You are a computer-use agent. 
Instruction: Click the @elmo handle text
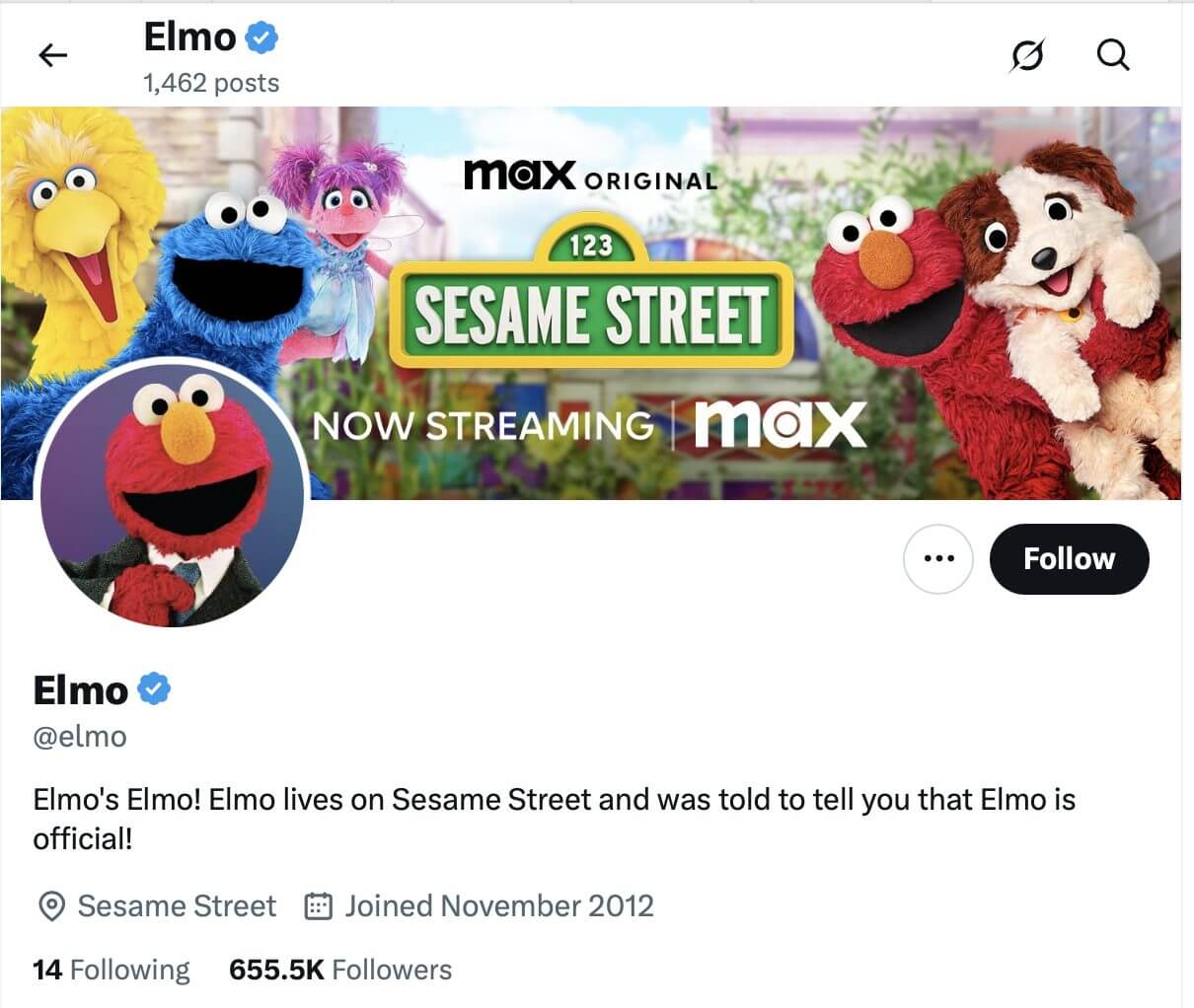coord(80,737)
